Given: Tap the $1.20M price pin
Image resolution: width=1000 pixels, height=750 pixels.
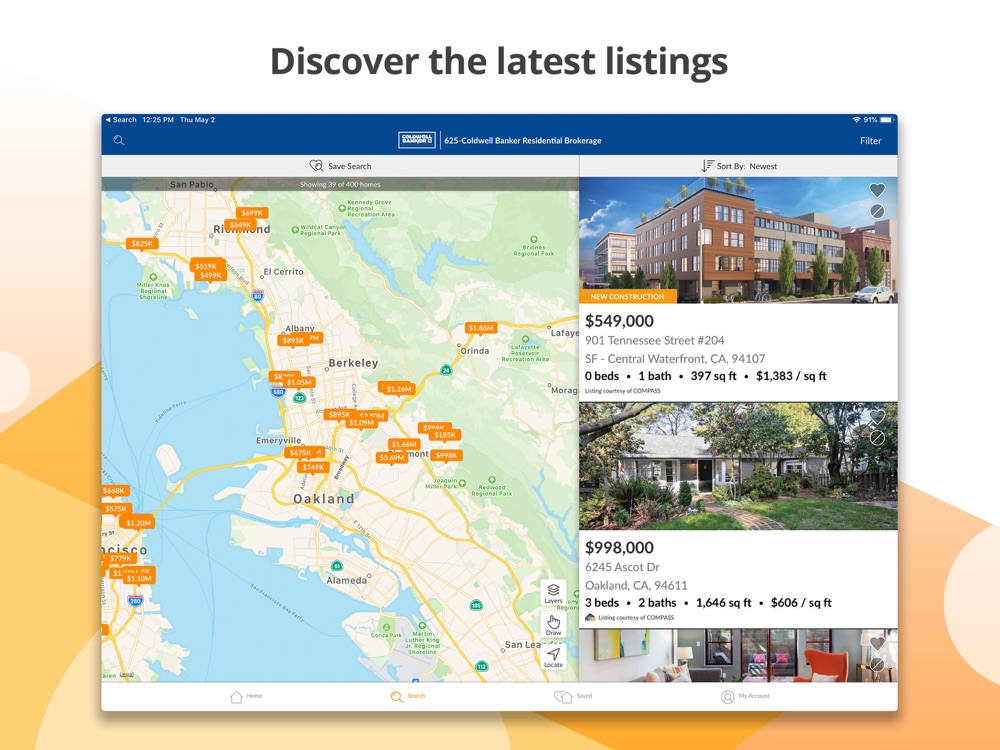Looking at the screenshot, I should (138, 523).
